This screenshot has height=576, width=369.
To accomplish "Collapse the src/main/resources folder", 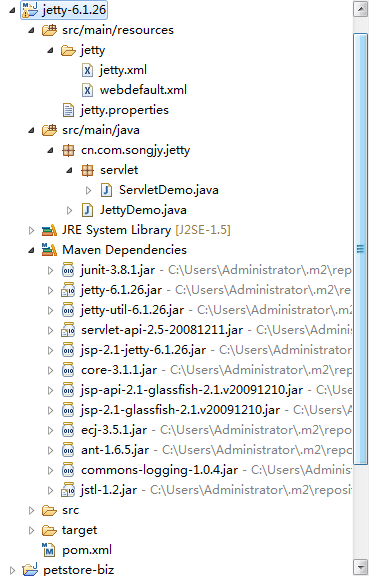I will pos(32,30).
